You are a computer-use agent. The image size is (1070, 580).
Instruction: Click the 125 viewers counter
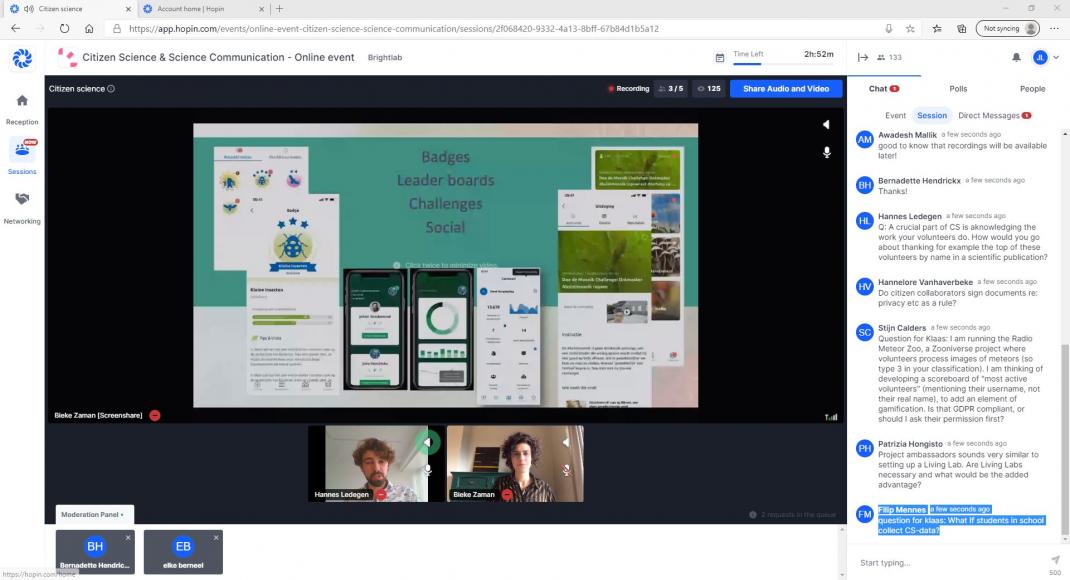[x=709, y=89]
